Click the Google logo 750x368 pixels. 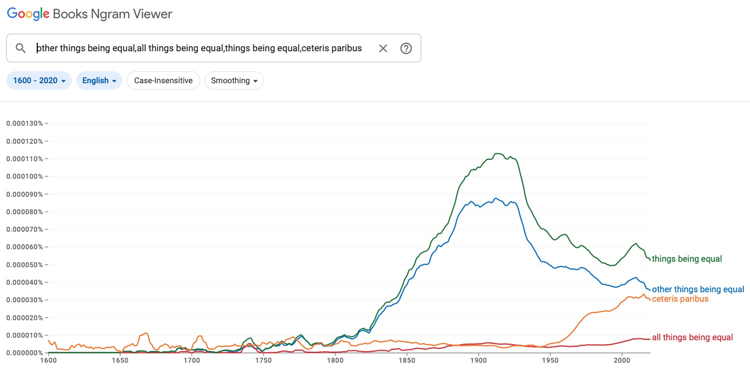click(28, 14)
